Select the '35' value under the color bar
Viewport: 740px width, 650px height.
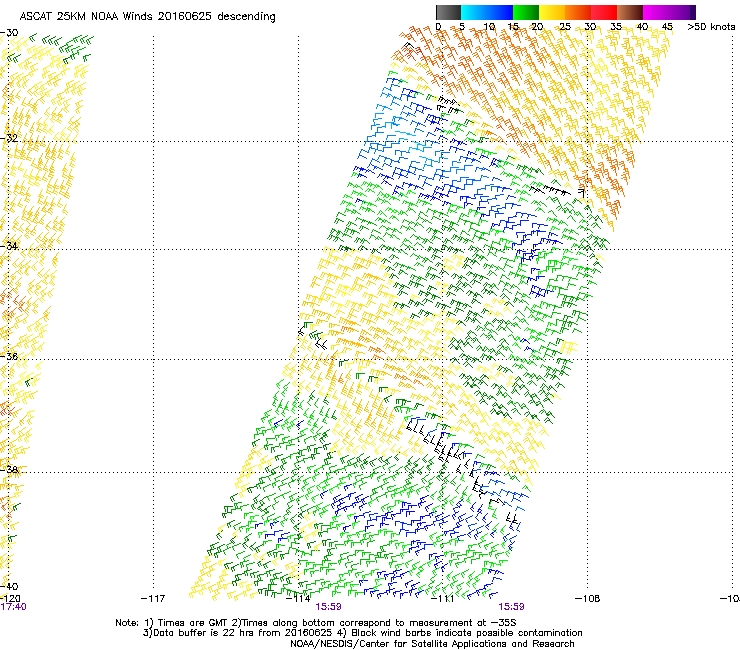616,27
